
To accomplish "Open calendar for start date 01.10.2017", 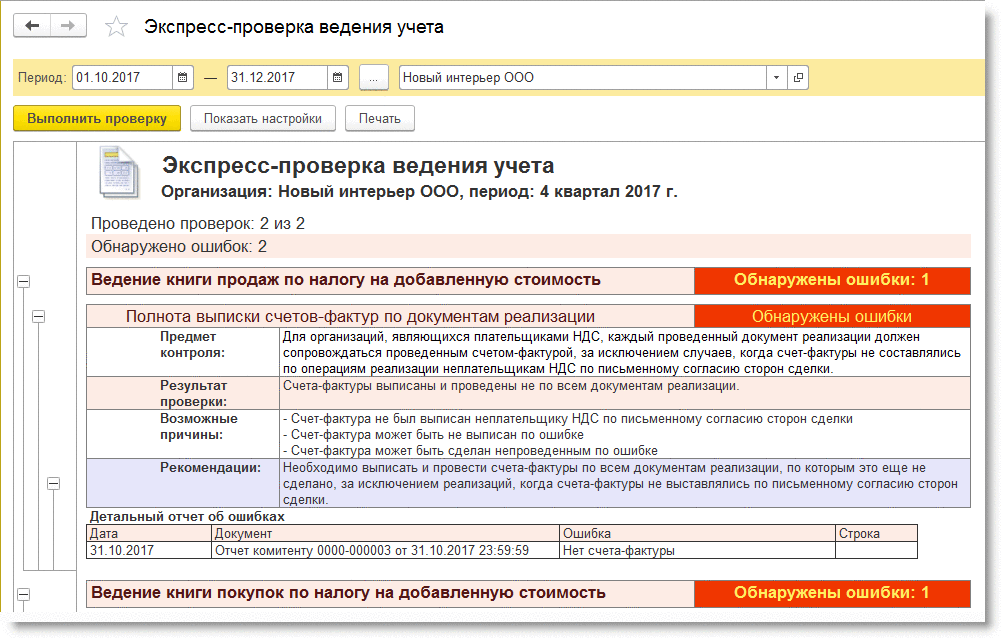I will tap(183, 77).
